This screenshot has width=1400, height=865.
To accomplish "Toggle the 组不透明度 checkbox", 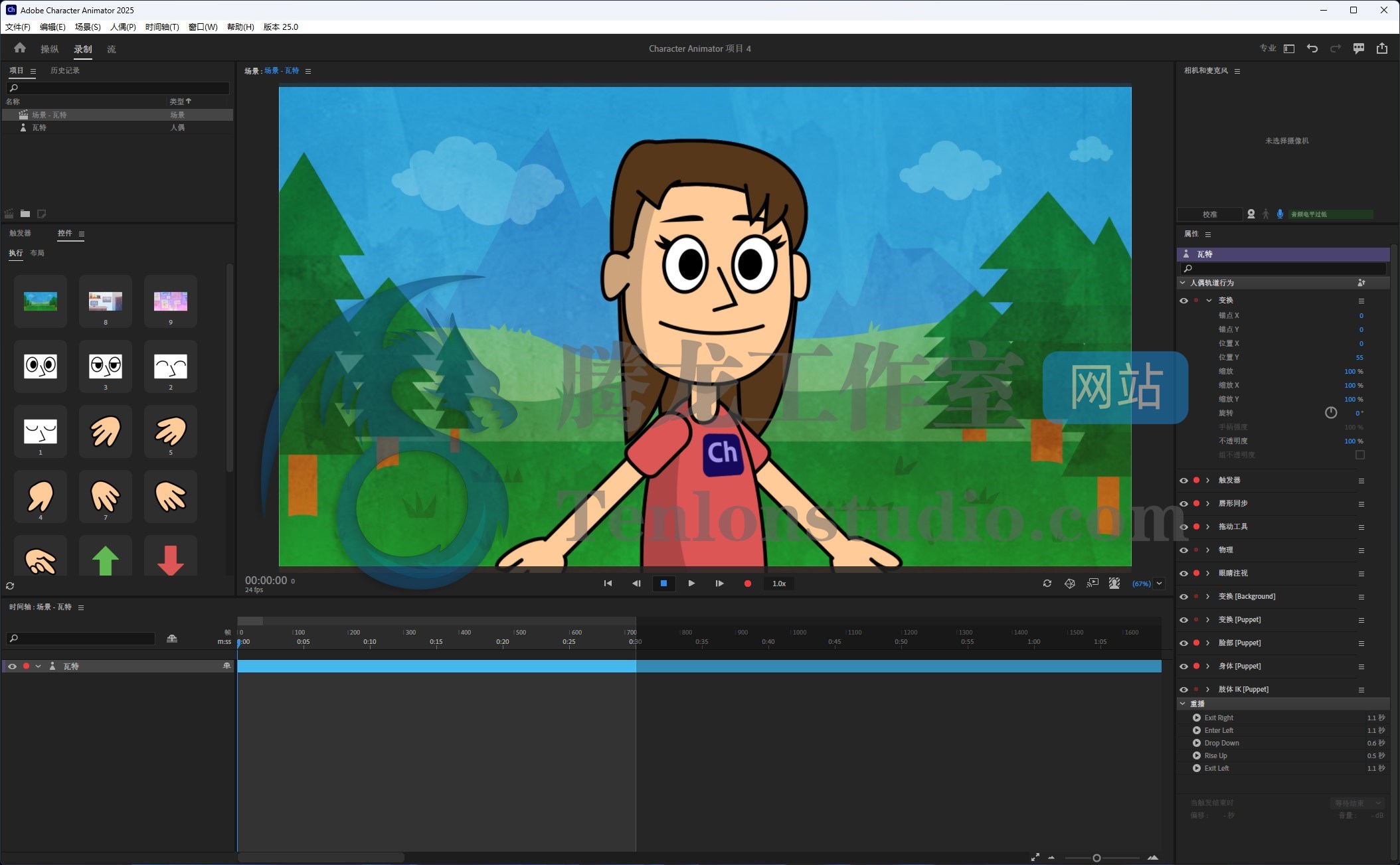I will tap(1359, 455).
